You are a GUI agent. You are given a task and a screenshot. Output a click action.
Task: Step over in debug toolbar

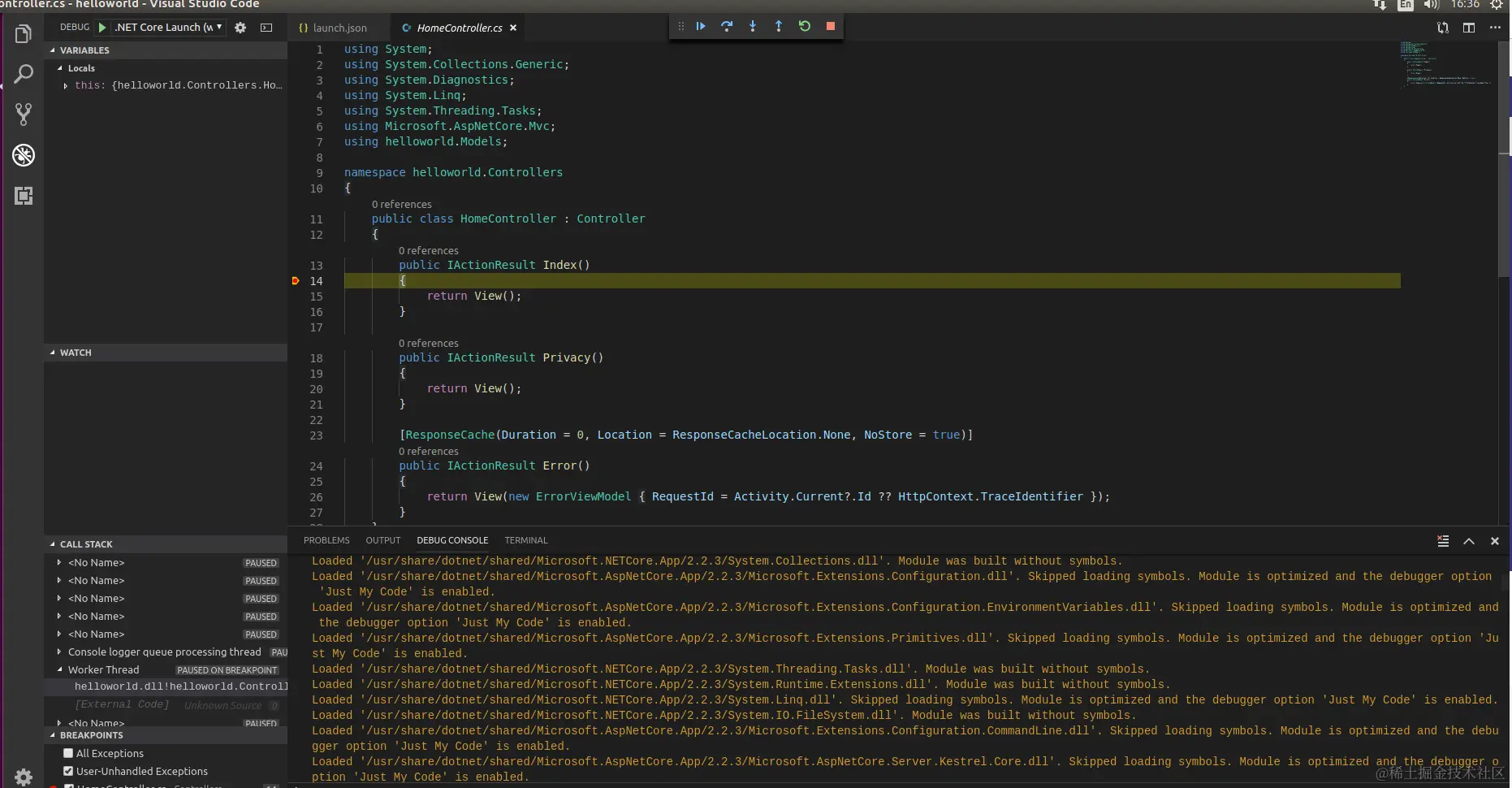click(727, 26)
